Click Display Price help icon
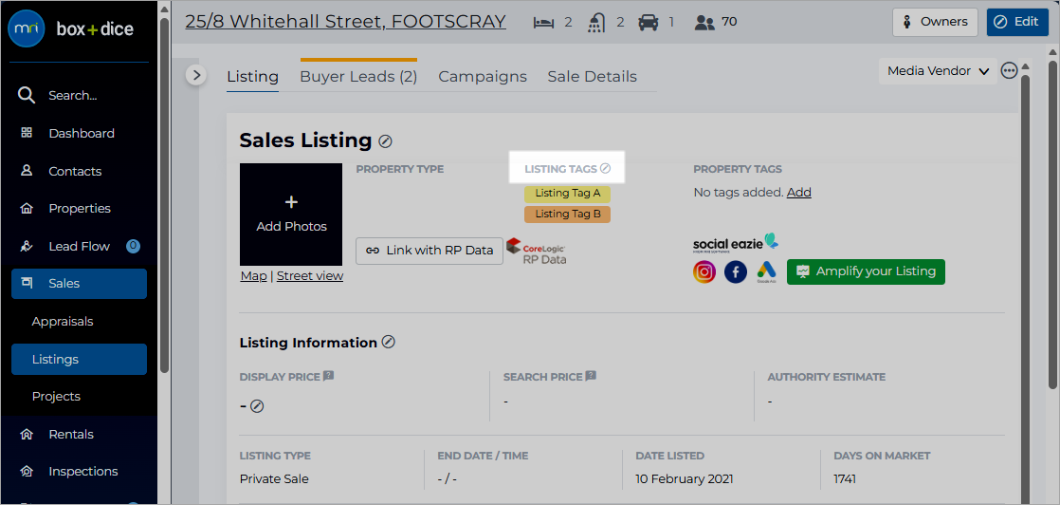This screenshot has height=505, width=1060. [x=329, y=376]
